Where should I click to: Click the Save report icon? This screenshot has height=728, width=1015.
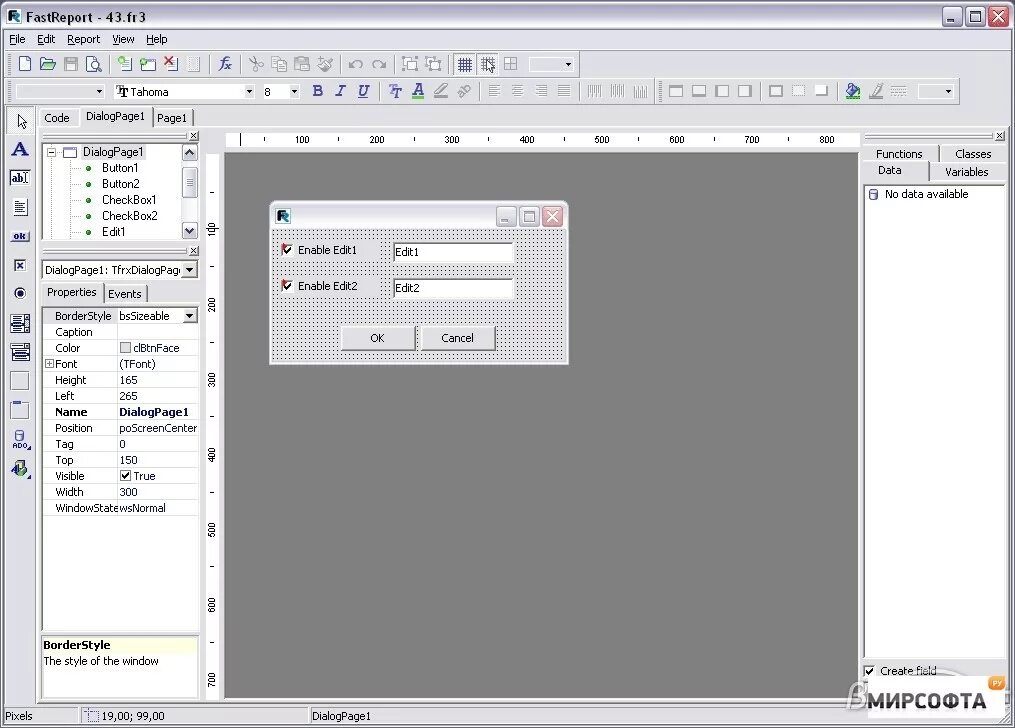pos(71,63)
